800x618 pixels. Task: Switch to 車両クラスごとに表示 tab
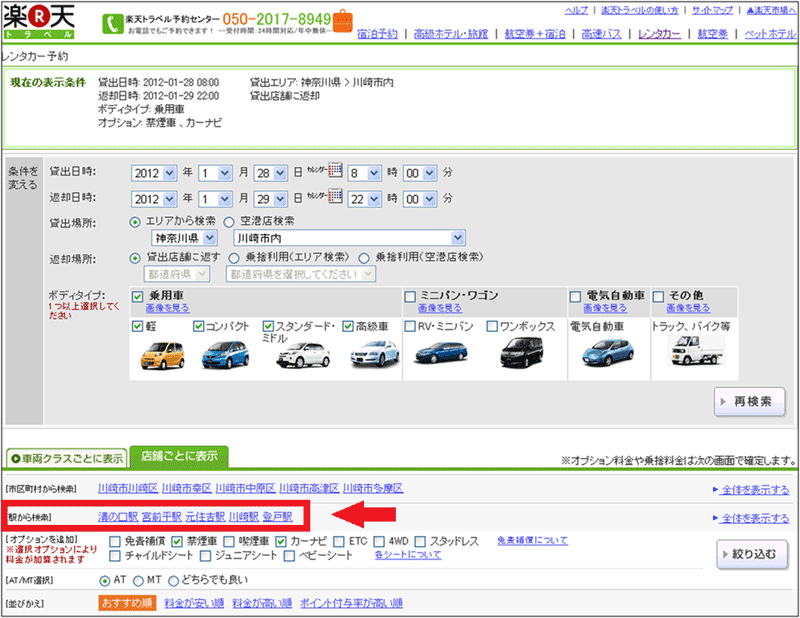pos(66,459)
